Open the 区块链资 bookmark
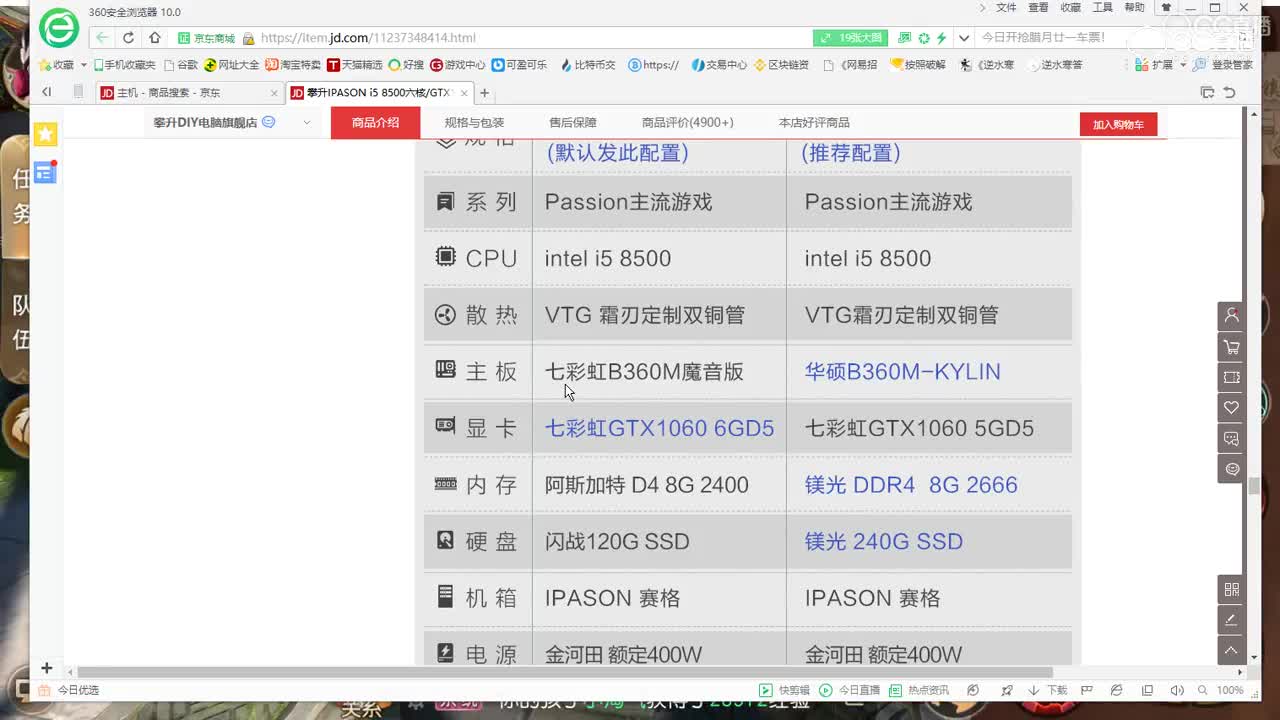 [x=781, y=65]
